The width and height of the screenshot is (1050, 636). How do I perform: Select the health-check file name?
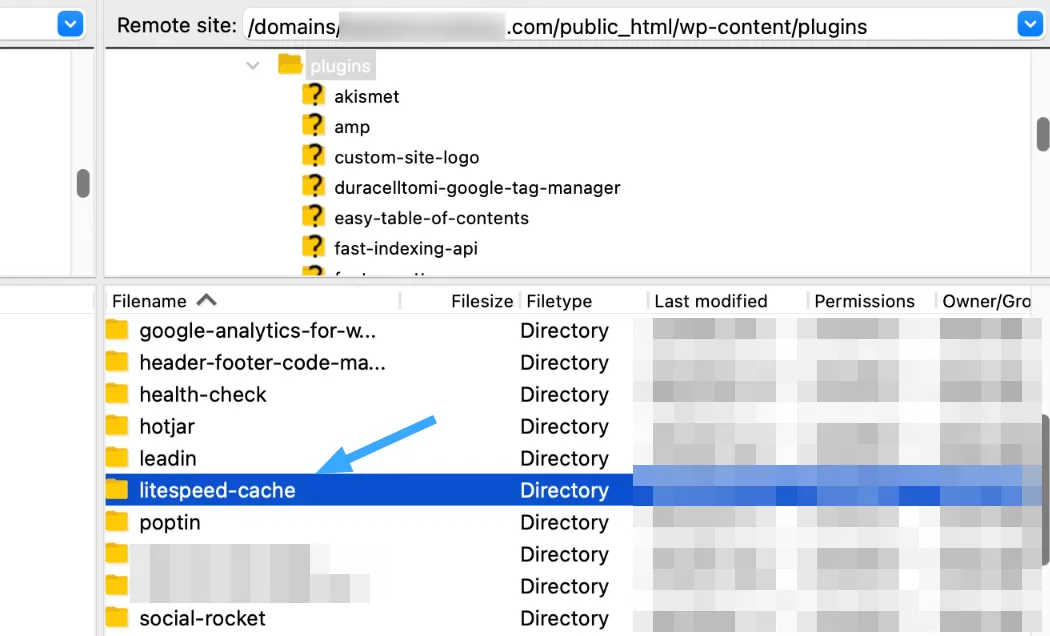203,394
